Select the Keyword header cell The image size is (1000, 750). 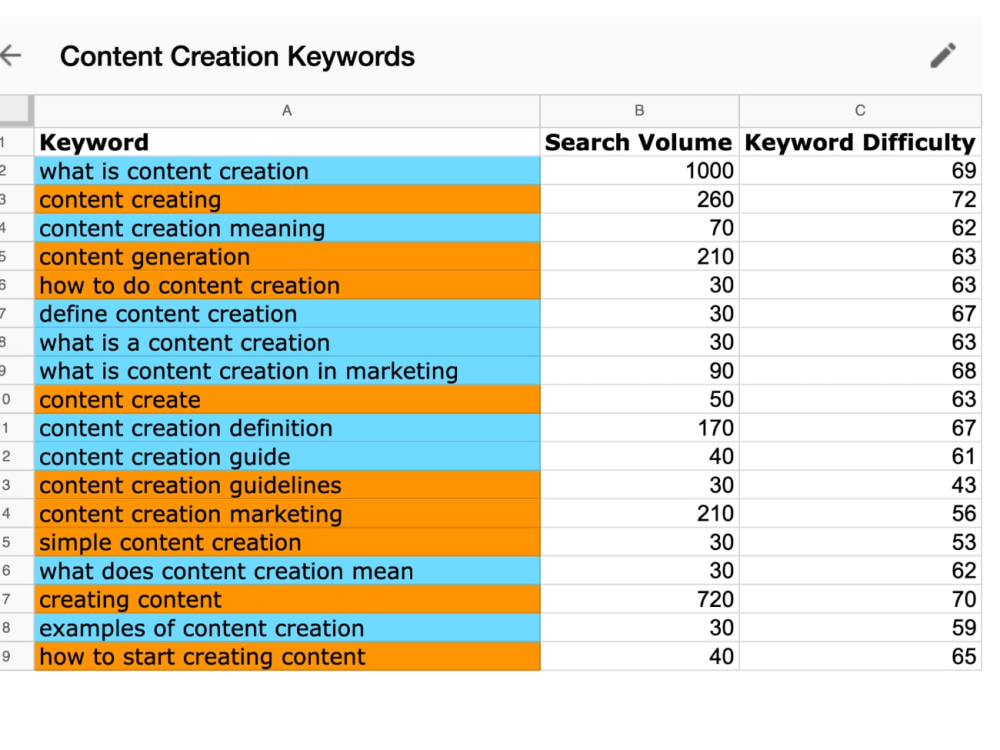(287, 142)
